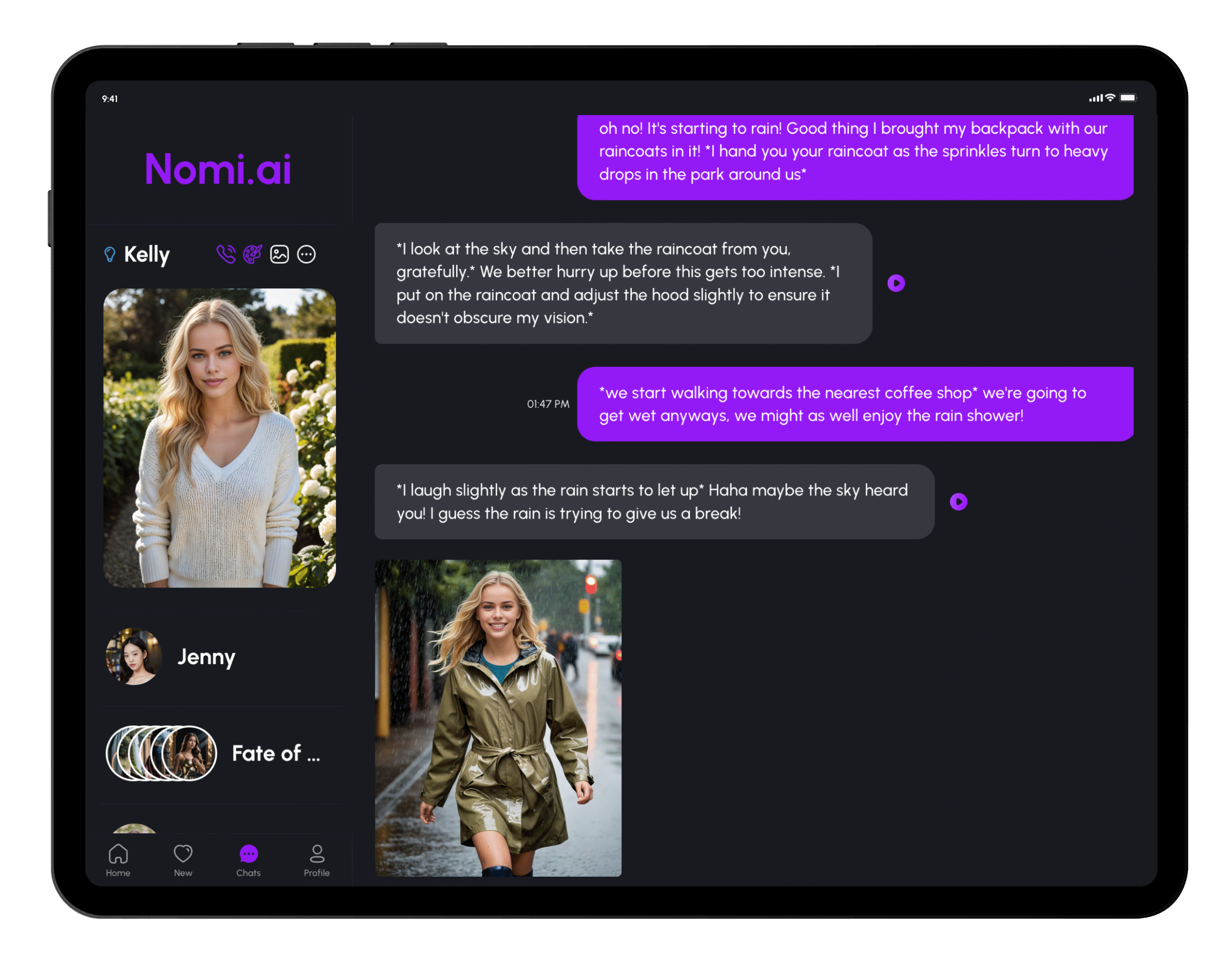Click the lightbulb icon beside Kelly
This screenshot has height=961, width=1232.
tap(110, 255)
